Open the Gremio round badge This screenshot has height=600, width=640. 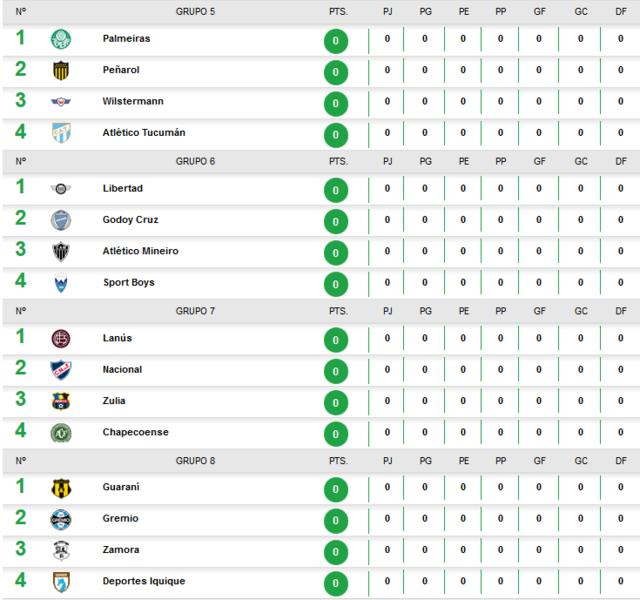pos(61,520)
